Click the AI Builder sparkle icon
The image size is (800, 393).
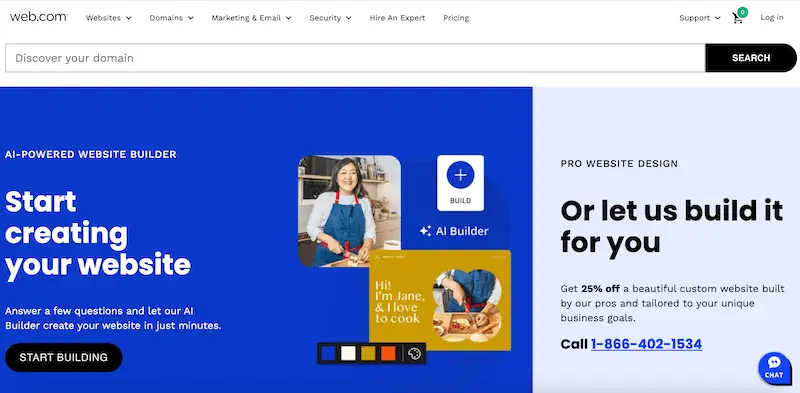(x=425, y=231)
